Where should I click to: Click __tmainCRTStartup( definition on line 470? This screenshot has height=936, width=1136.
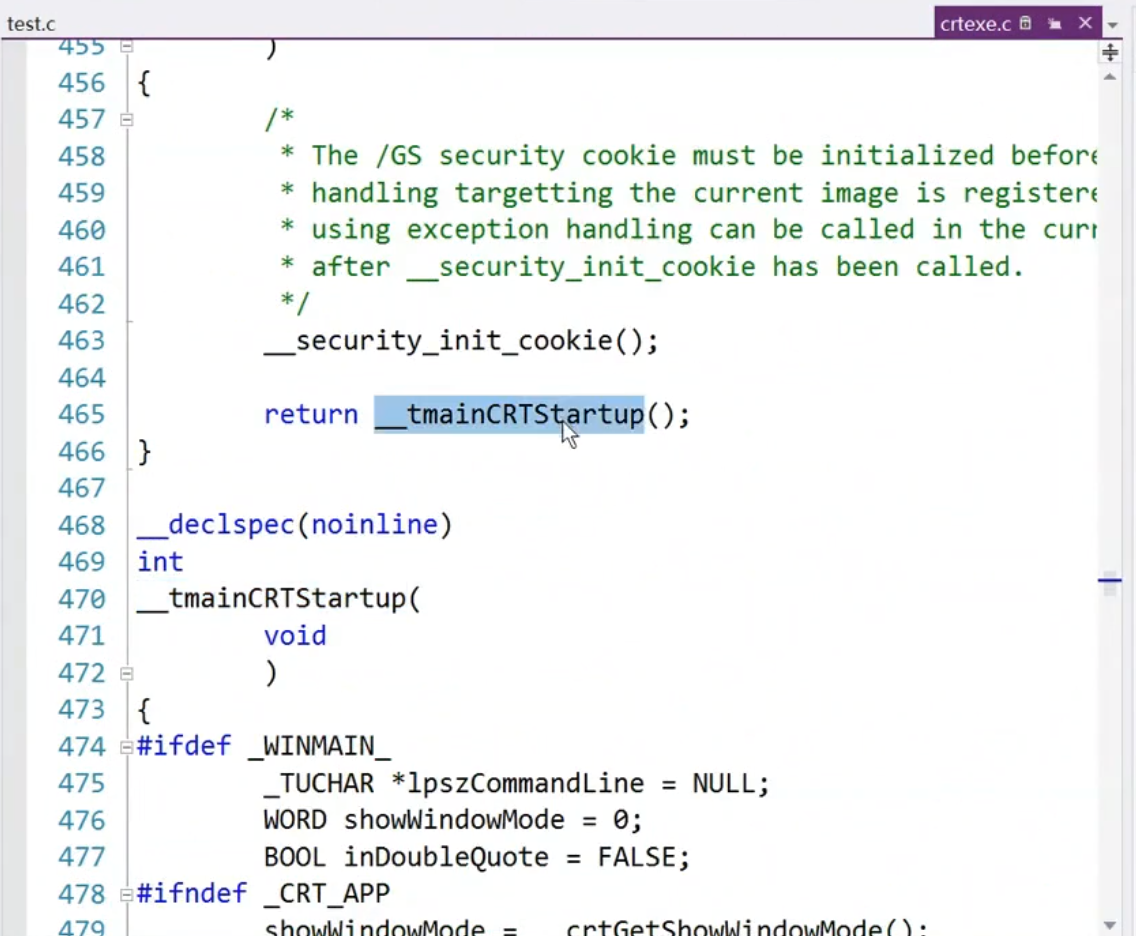pos(279,599)
